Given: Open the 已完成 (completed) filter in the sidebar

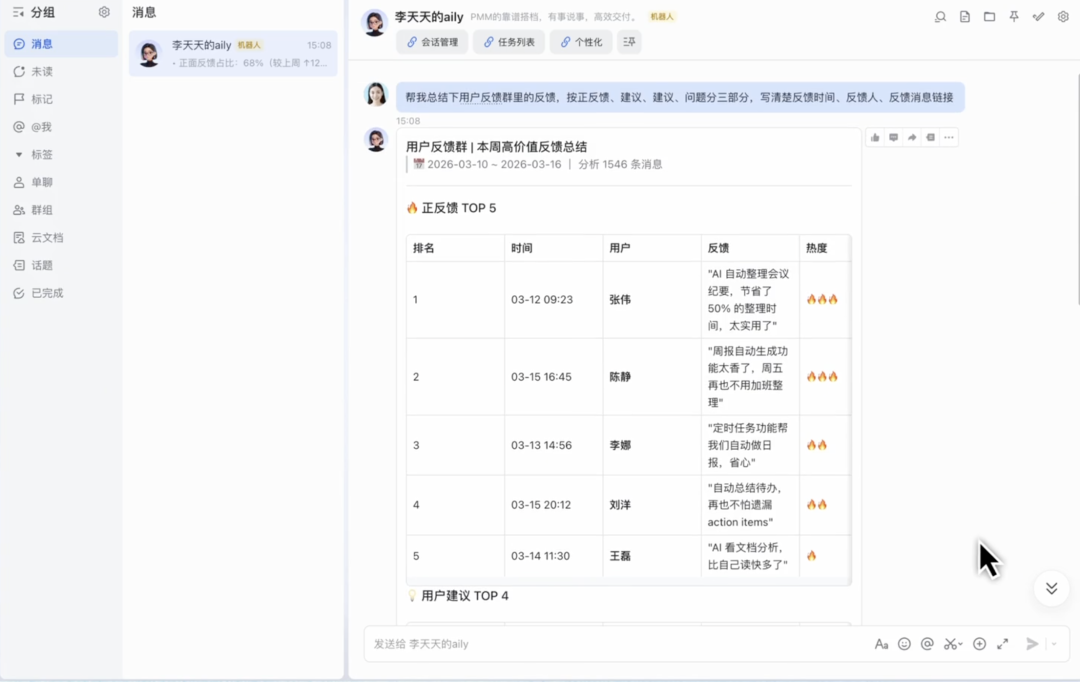Looking at the screenshot, I should 47,293.
